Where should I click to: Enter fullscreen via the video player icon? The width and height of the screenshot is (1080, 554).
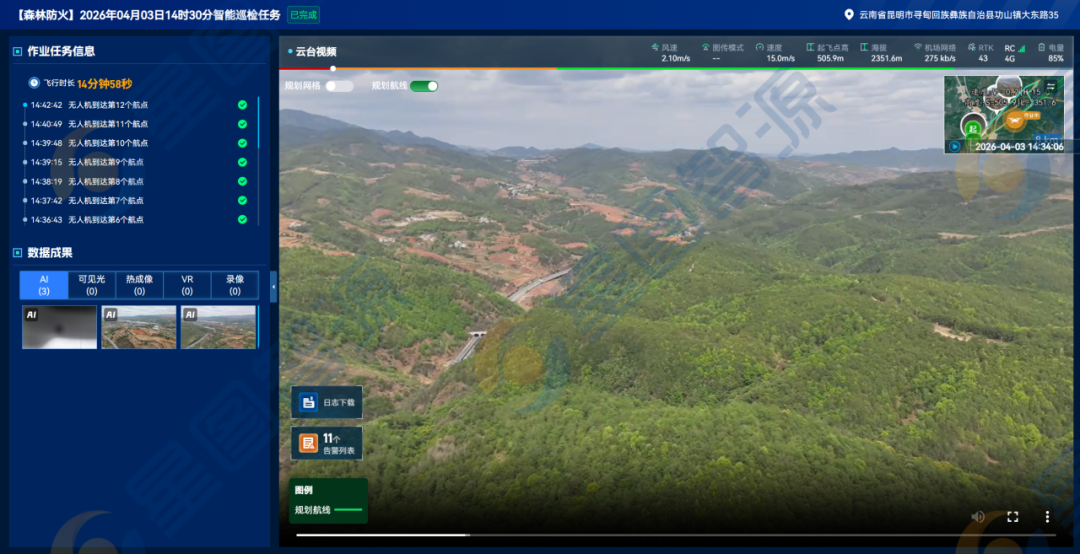click(x=1012, y=517)
